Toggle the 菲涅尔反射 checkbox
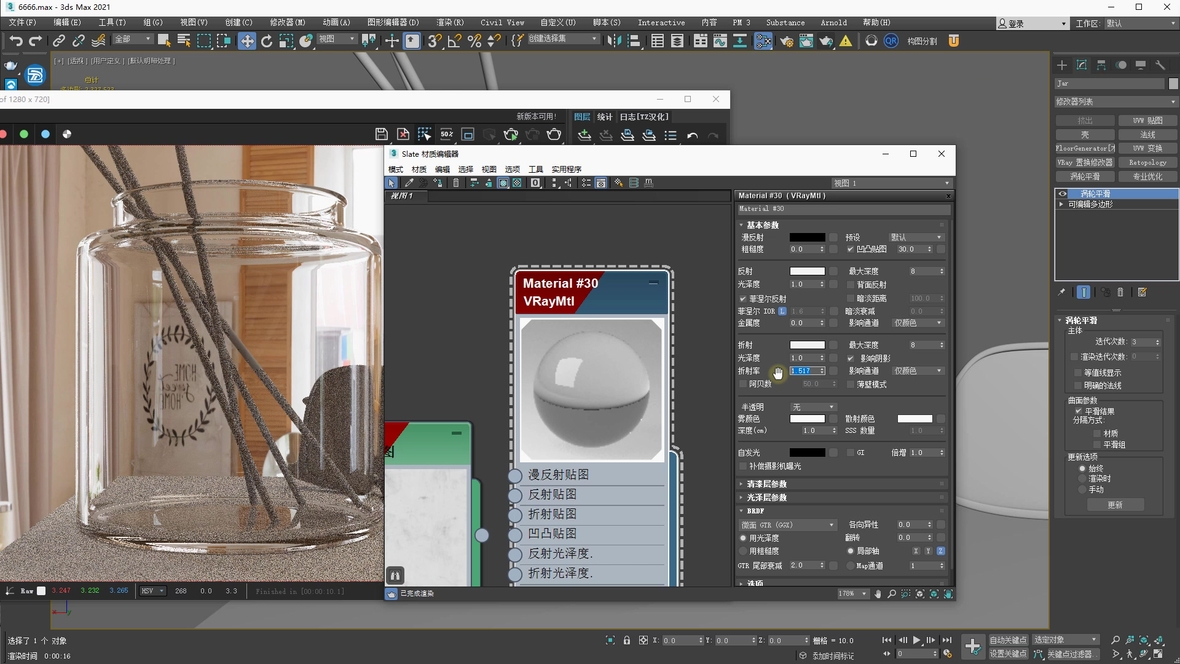 pyautogui.click(x=742, y=299)
